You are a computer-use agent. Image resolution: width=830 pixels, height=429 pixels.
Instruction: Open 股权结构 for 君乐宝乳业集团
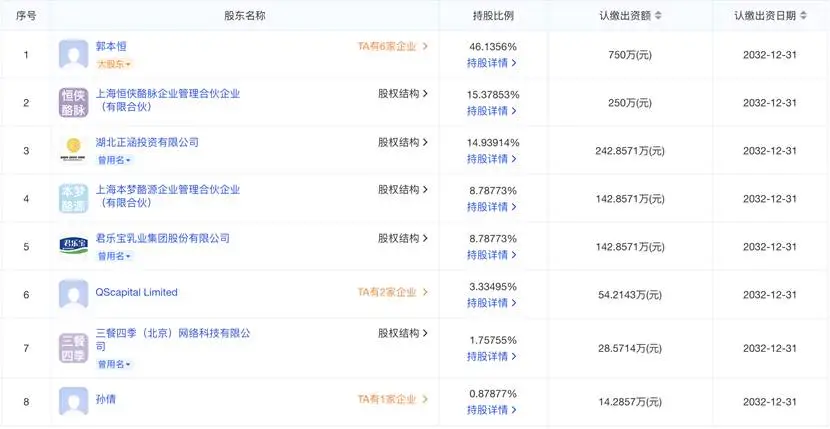[x=402, y=239]
